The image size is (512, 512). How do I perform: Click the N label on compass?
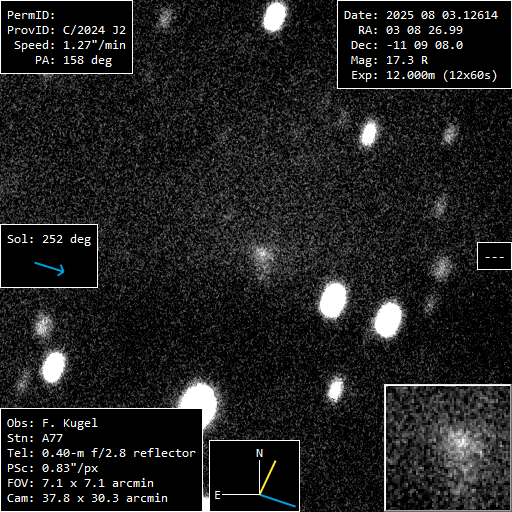(259, 453)
